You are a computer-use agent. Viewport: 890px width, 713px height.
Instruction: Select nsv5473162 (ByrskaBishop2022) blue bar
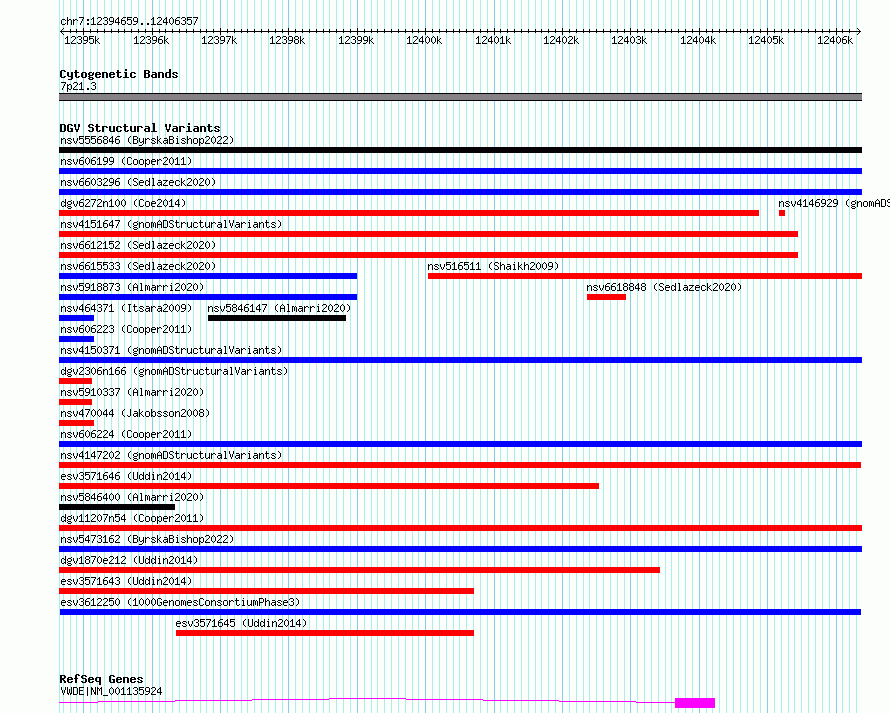click(460, 549)
